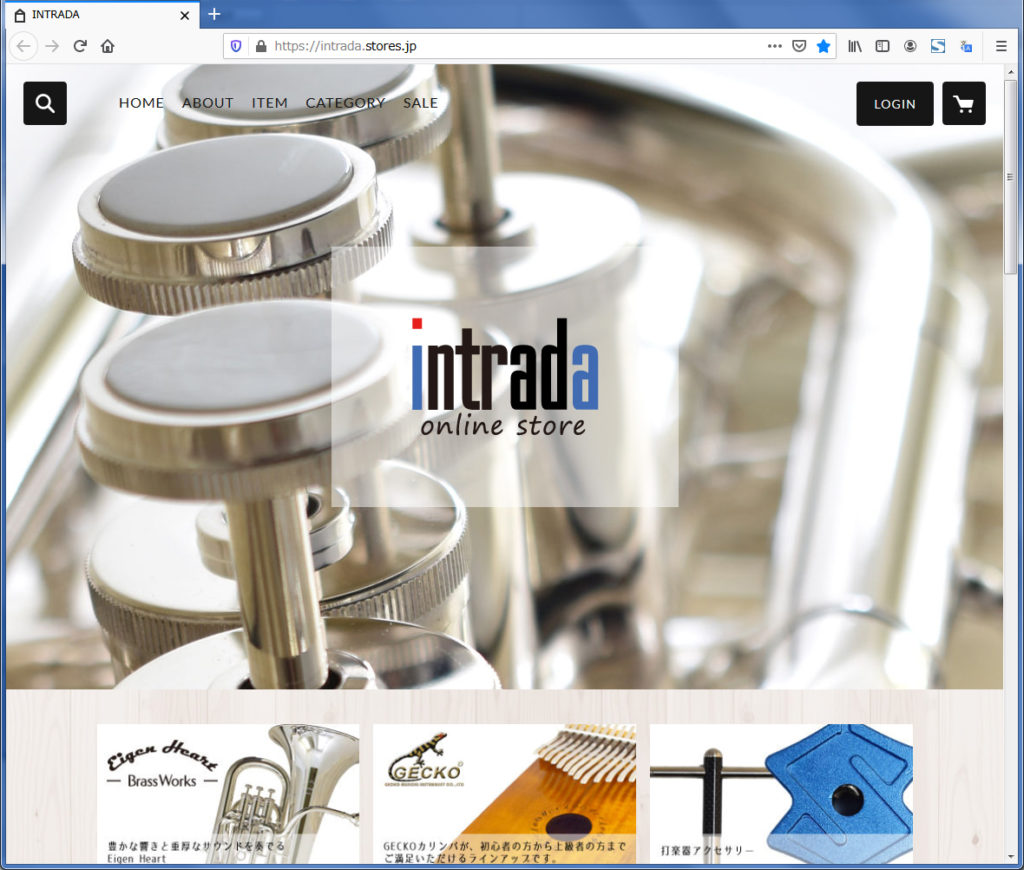The height and width of the screenshot is (870, 1024).
Task: Open the percussion accessory banner
Action: 781,794
